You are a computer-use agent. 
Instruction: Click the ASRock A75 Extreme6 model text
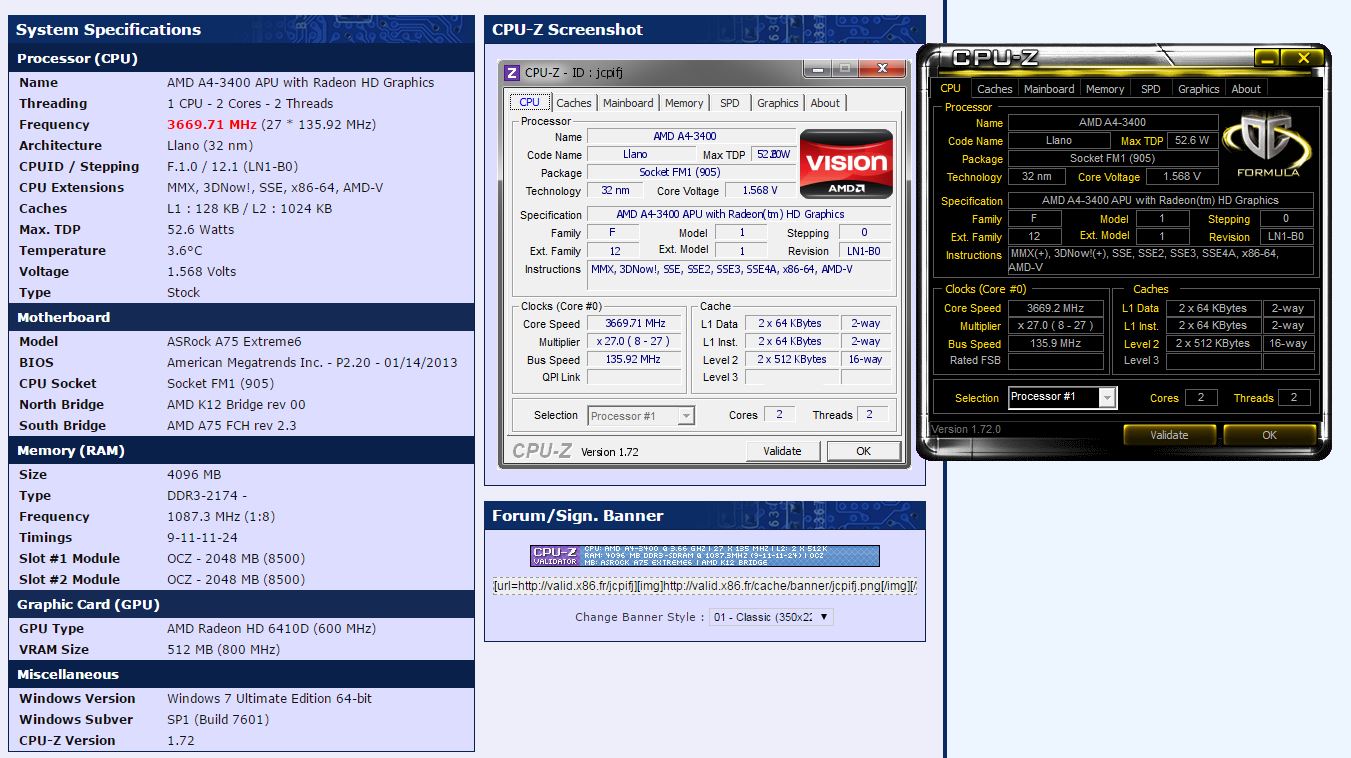pos(234,342)
